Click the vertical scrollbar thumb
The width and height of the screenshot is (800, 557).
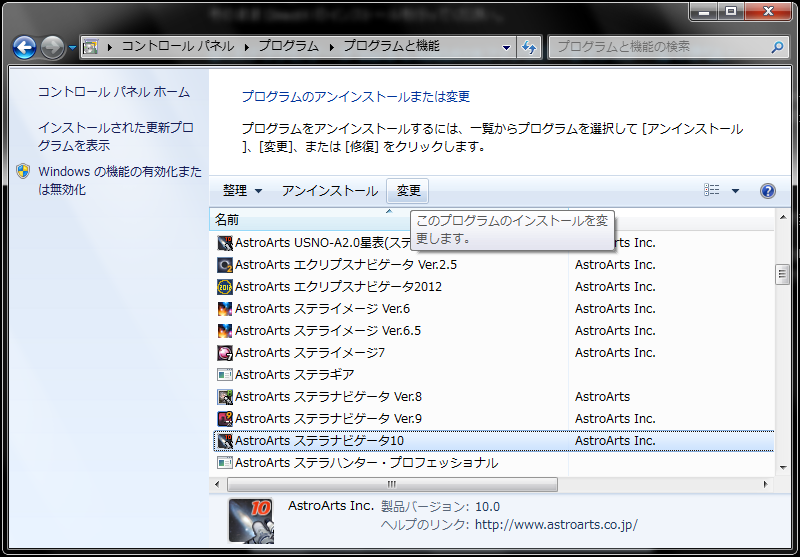[783, 274]
